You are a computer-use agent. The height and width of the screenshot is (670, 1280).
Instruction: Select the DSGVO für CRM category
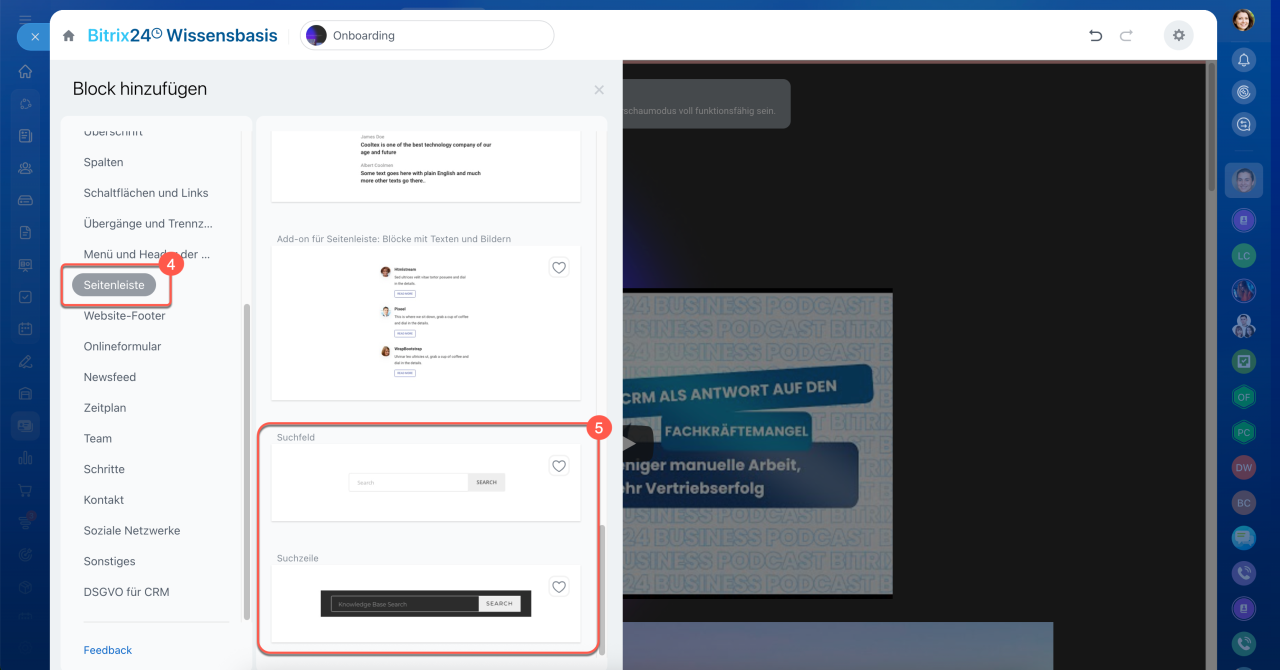127,592
